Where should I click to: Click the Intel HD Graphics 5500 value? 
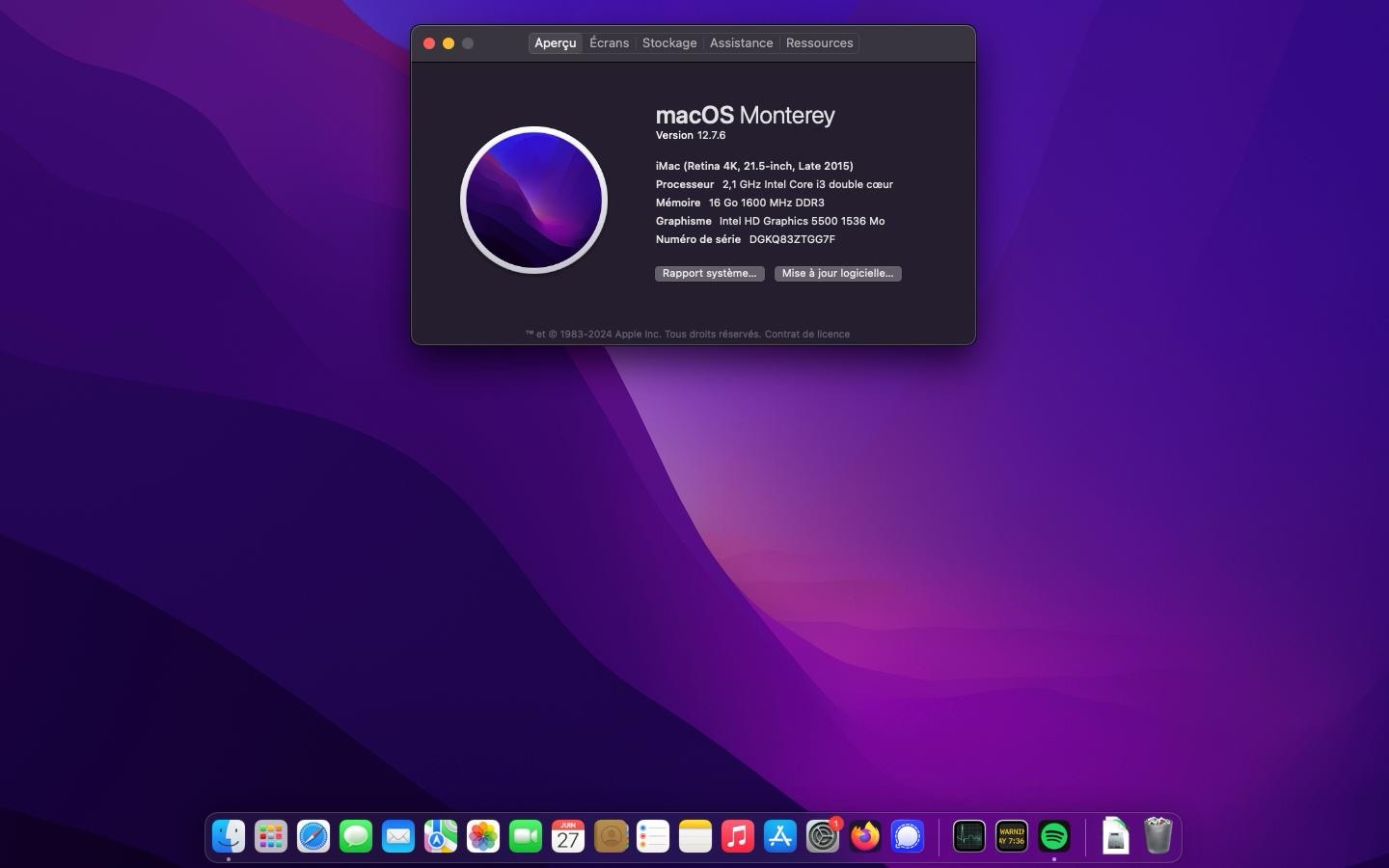(x=802, y=222)
